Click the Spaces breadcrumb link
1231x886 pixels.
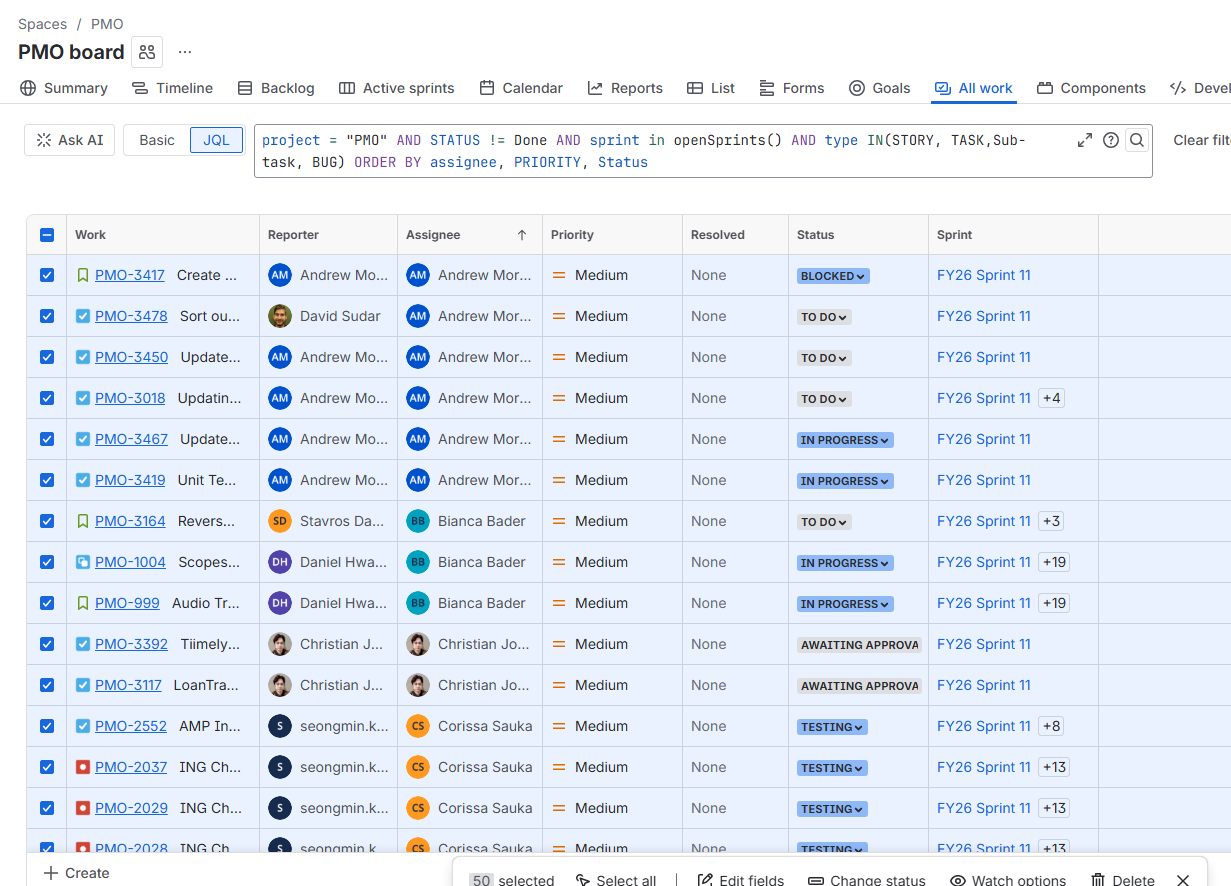pyautogui.click(x=43, y=24)
